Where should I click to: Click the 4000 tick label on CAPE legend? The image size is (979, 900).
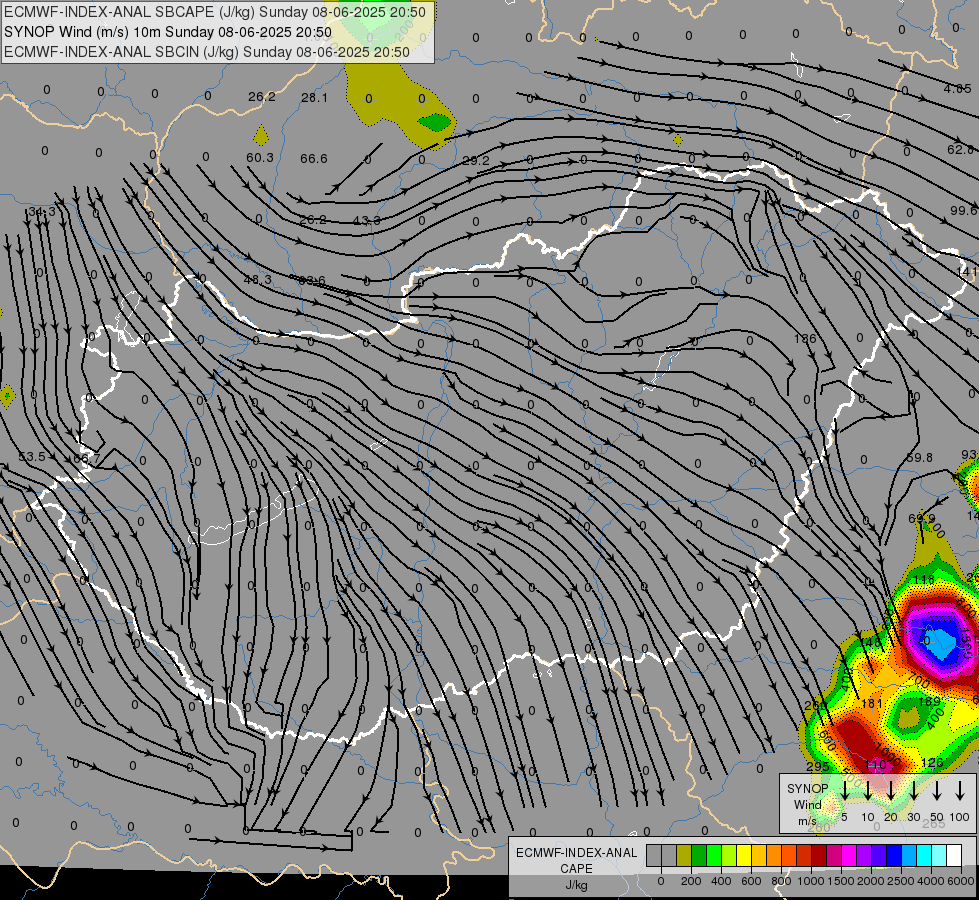coord(931,881)
